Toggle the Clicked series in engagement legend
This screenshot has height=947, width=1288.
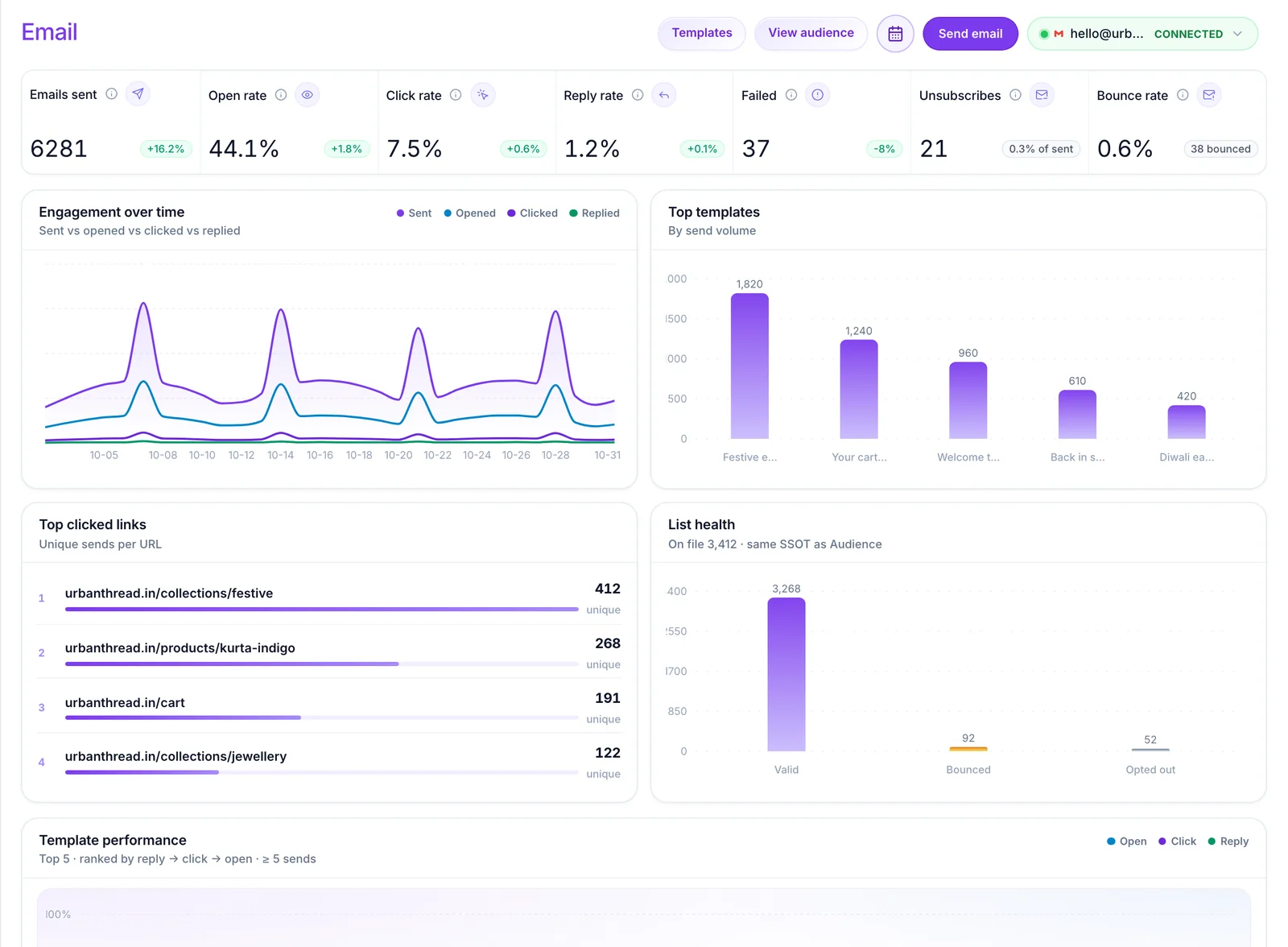pos(532,213)
